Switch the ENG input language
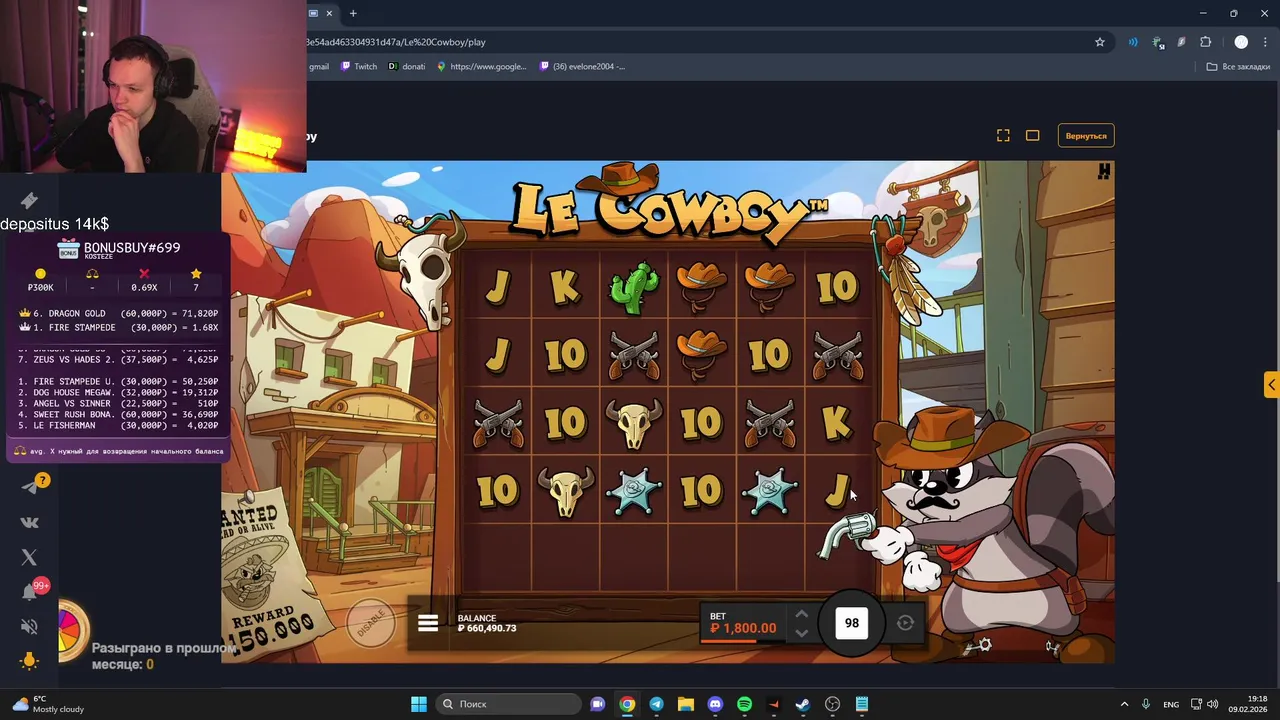Screen dimensions: 1280x720 pyautogui.click(x=1171, y=704)
